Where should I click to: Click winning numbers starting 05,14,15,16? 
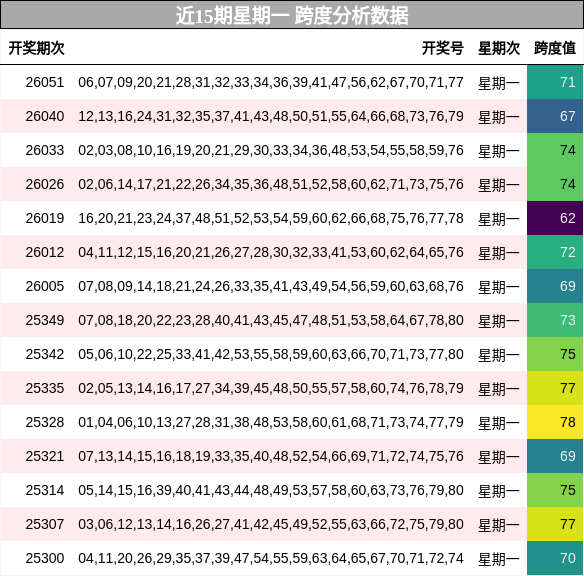point(271,490)
